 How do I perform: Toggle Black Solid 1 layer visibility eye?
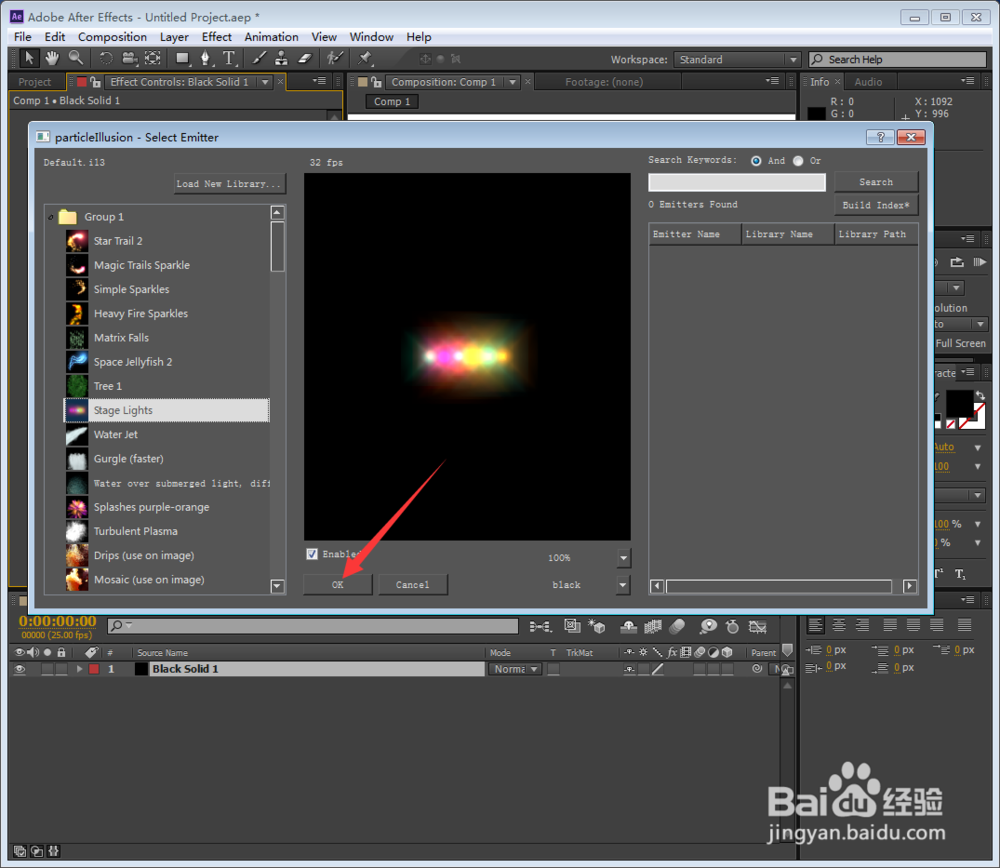tap(20, 669)
